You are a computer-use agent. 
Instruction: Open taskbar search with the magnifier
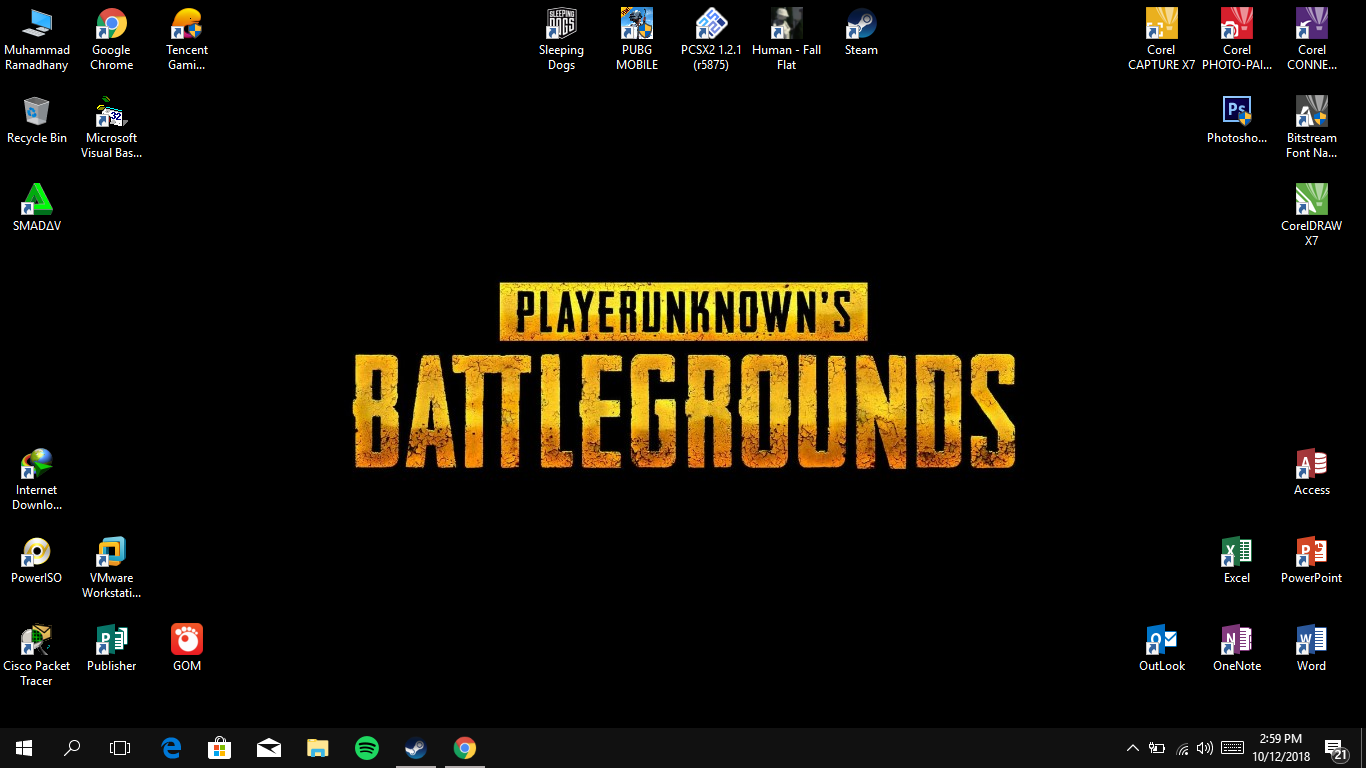tap(72, 748)
